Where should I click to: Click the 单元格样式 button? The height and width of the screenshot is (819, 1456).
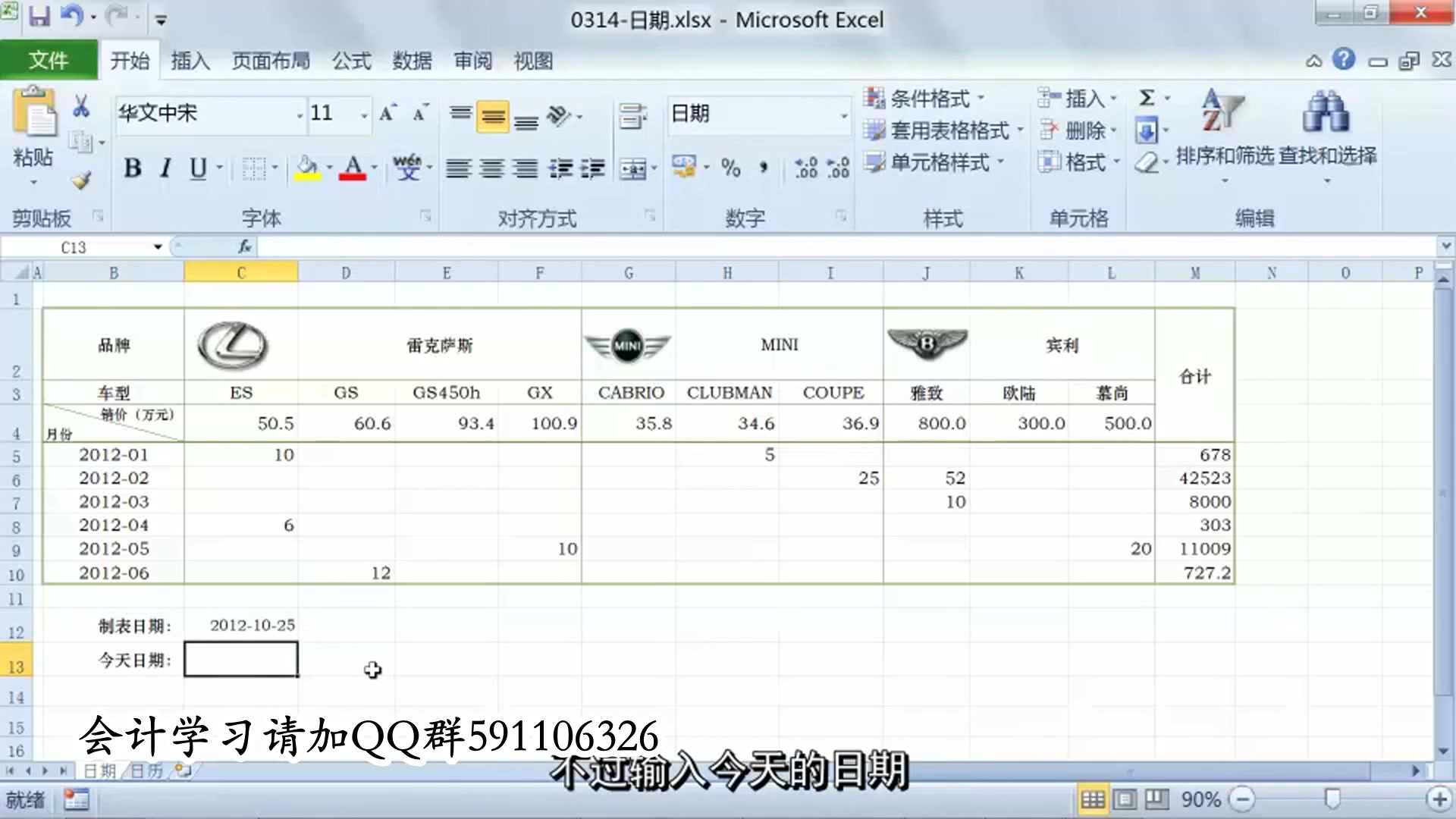point(938,162)
